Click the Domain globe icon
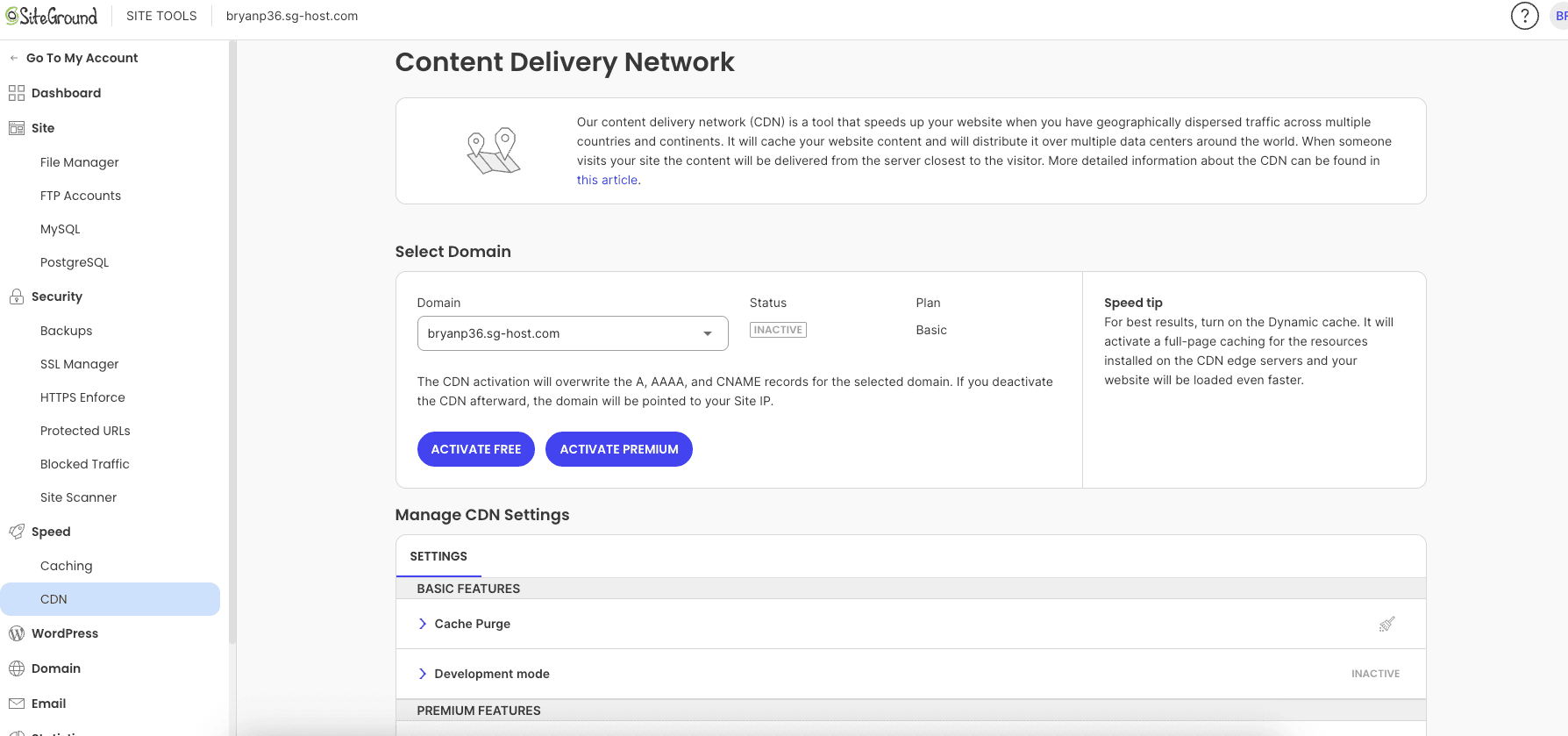The image size is (1568, 736). coord(17,668)
